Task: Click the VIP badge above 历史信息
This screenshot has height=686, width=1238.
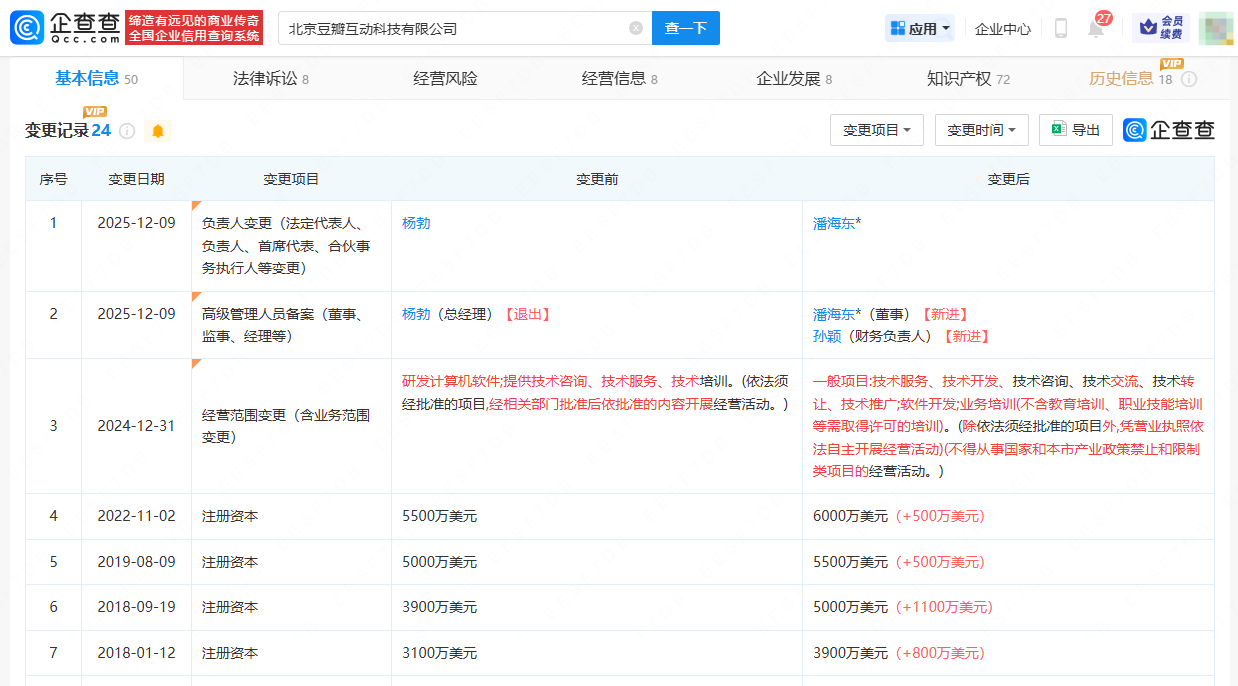Action: click(x=1170, y=63)
